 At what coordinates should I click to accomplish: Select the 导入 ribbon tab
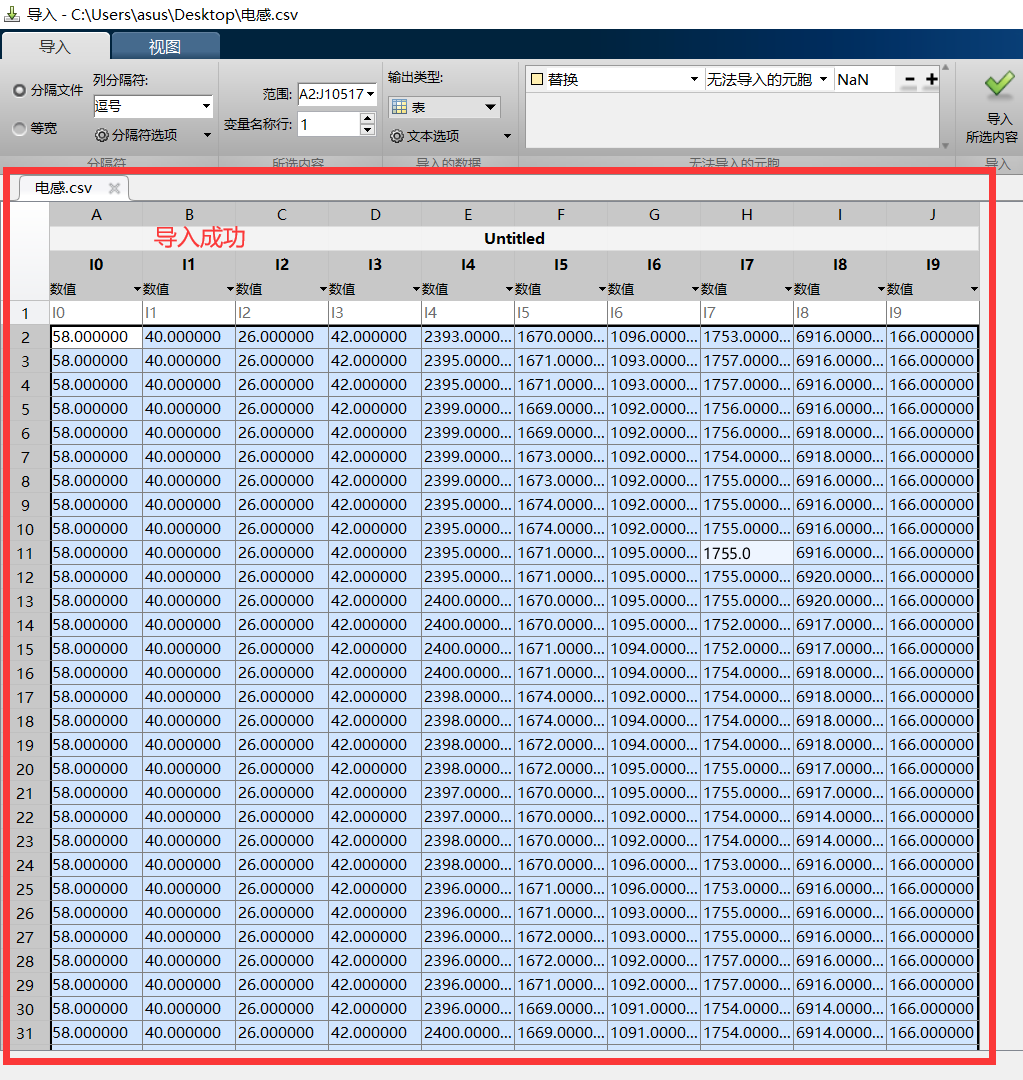(x=55, y=45)
